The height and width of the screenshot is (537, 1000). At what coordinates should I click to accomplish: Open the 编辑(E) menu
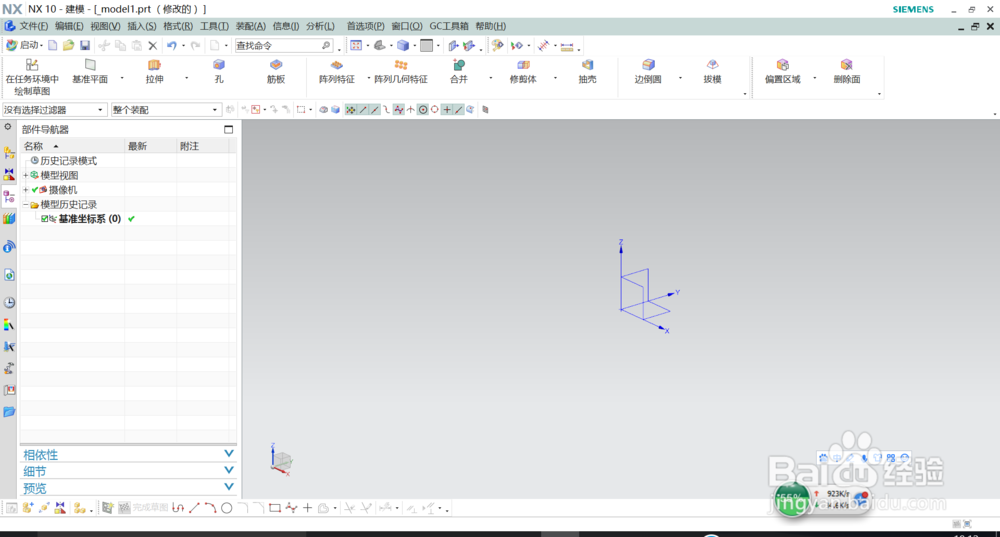click(69, 26)
